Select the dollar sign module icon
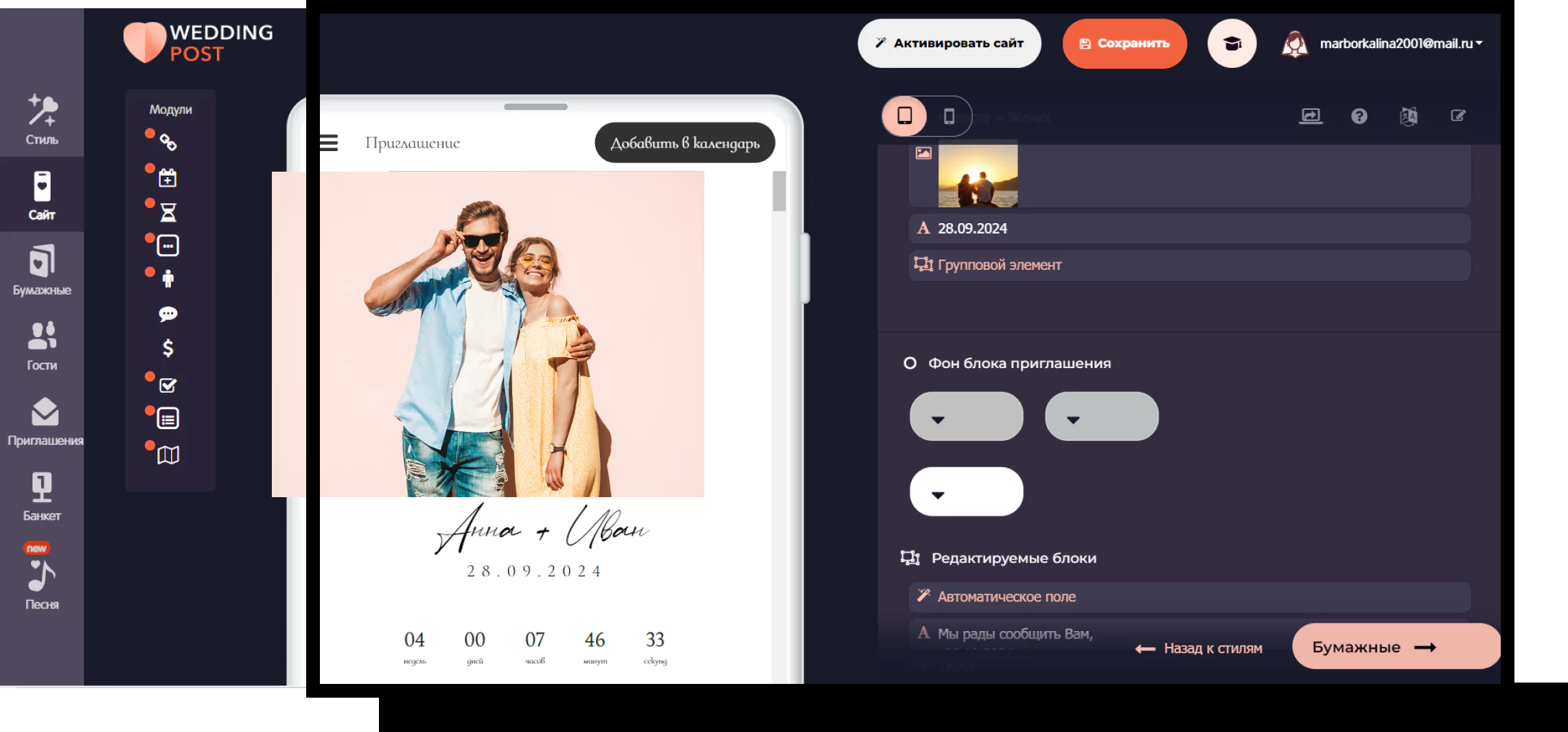Screen dimensions: 1568x732 168,348
